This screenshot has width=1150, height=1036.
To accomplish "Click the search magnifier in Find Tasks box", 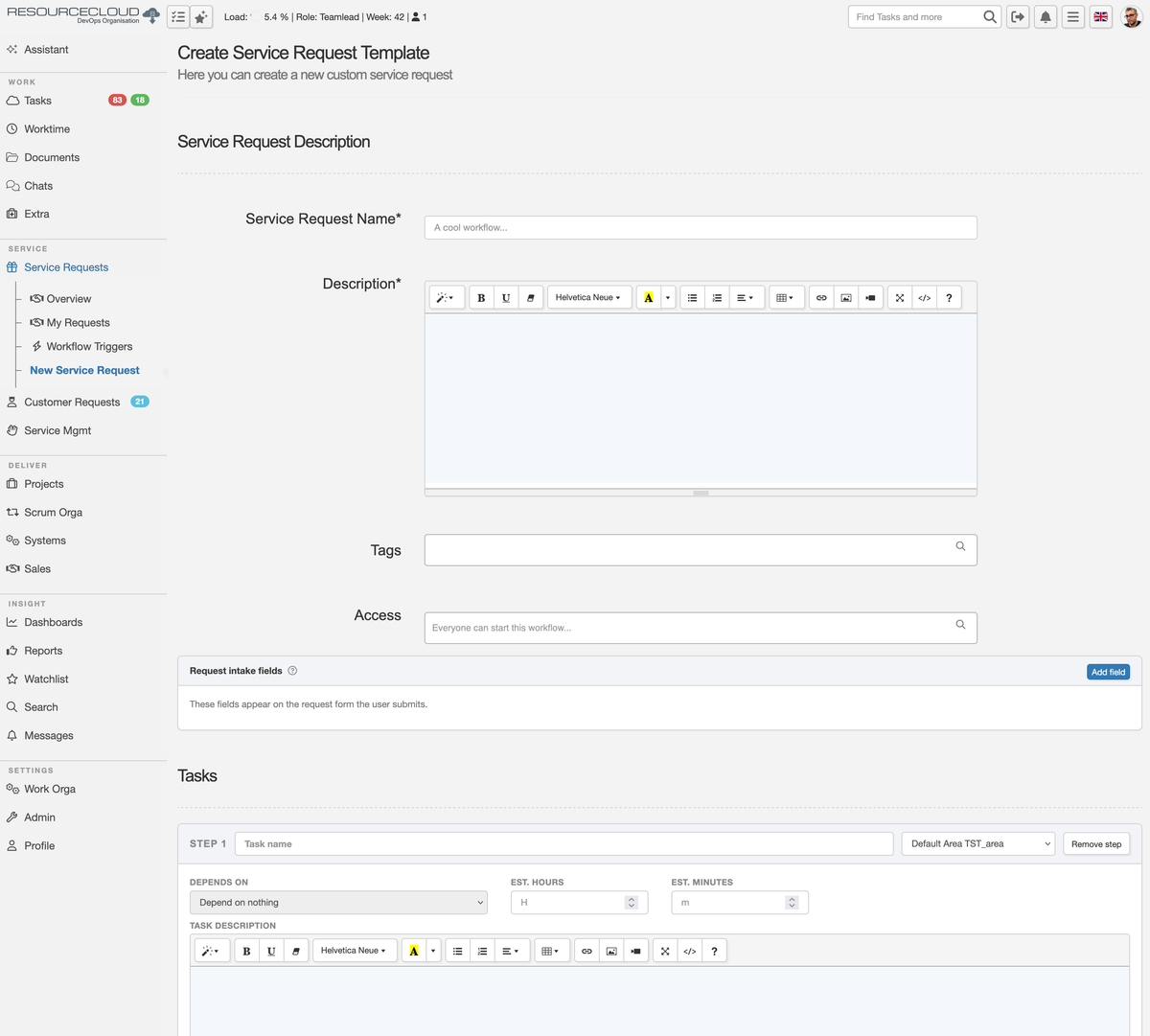I will (x=990, y=17).
